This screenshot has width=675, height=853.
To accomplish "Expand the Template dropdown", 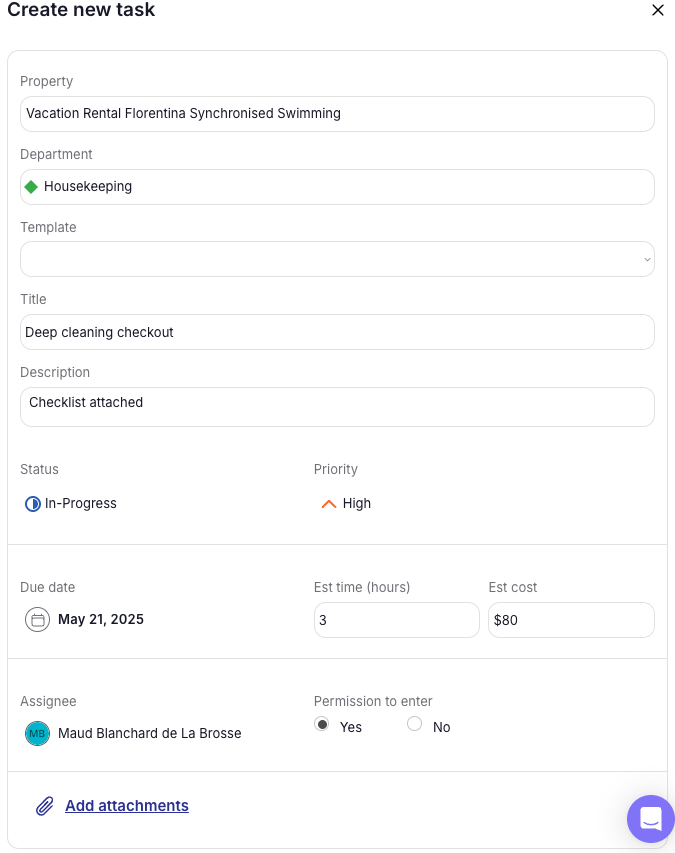I will coord(337,259).
